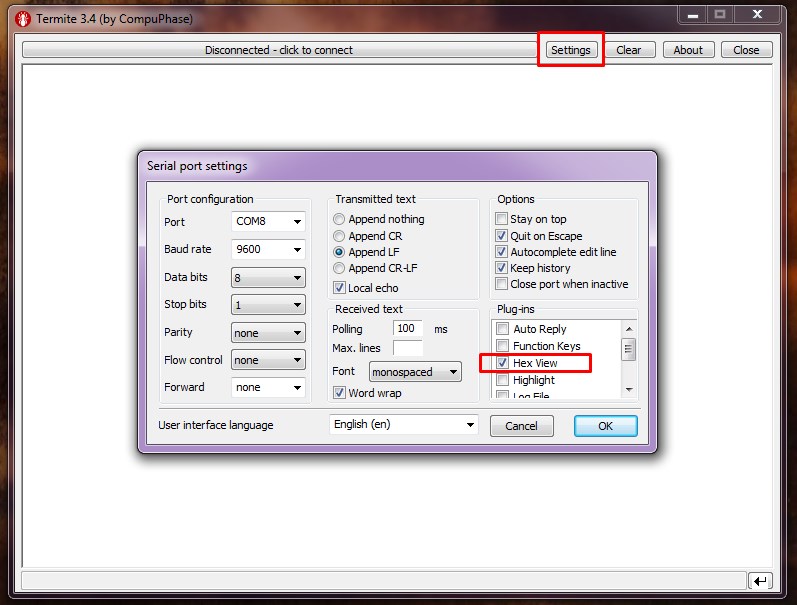The height and width of the screenshot is (605, 797).
Task: Open the Font monospaced dropdown
Action: pyautogui.click(x=415, y=372)
